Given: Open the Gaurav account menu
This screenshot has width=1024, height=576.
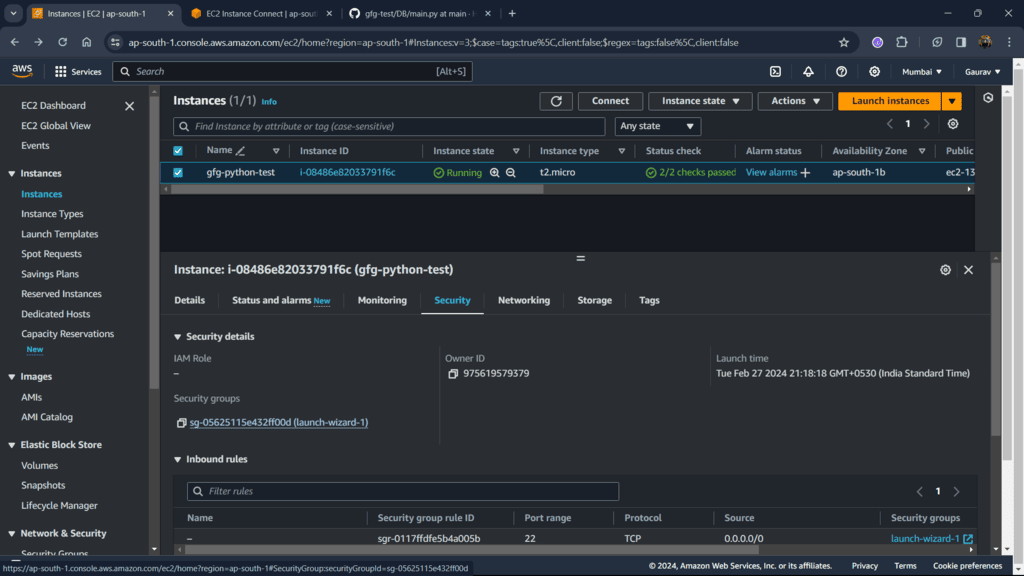Looking at the screenshot, I should [982, 72].
